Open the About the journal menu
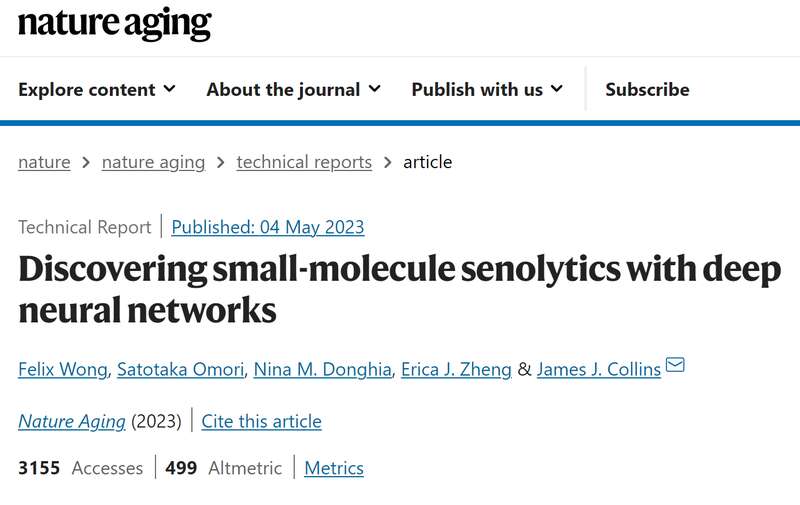This screenshot has width=800, height=505. [x=283, y=89]
